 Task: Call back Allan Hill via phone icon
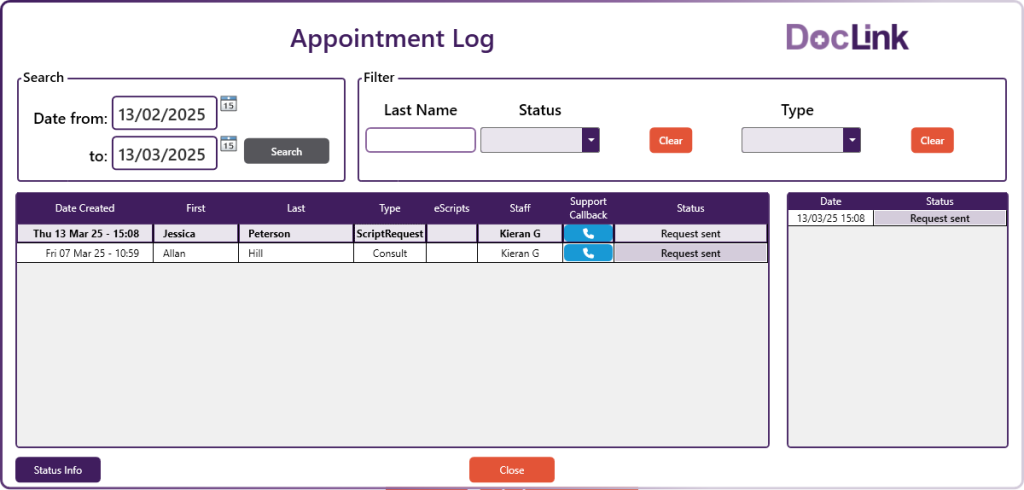coord(588,253)
